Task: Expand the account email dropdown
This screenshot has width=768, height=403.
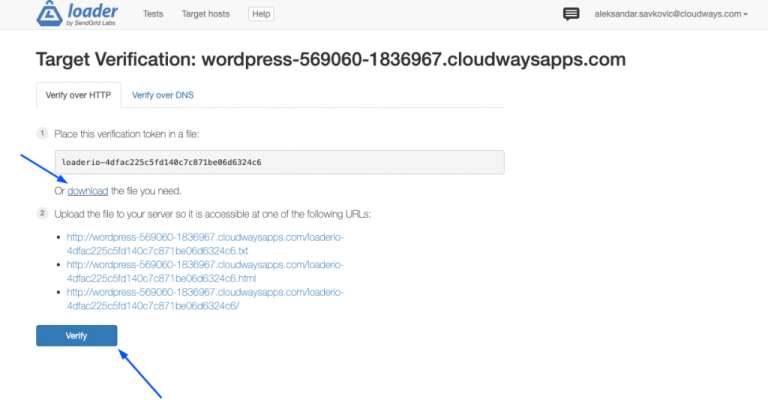Action: coord(671,14)
